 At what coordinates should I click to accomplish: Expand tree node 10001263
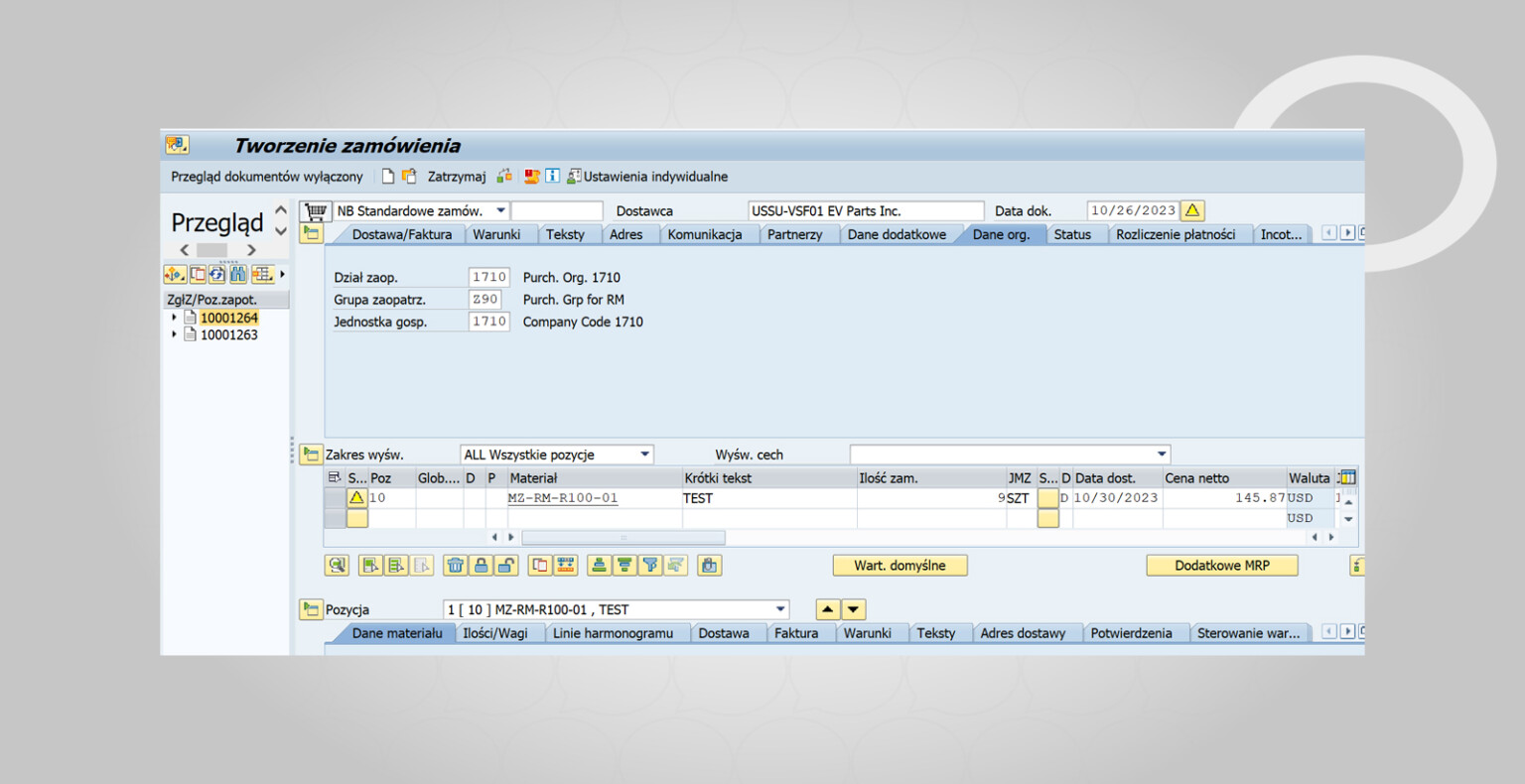click(x=175, y=335)
